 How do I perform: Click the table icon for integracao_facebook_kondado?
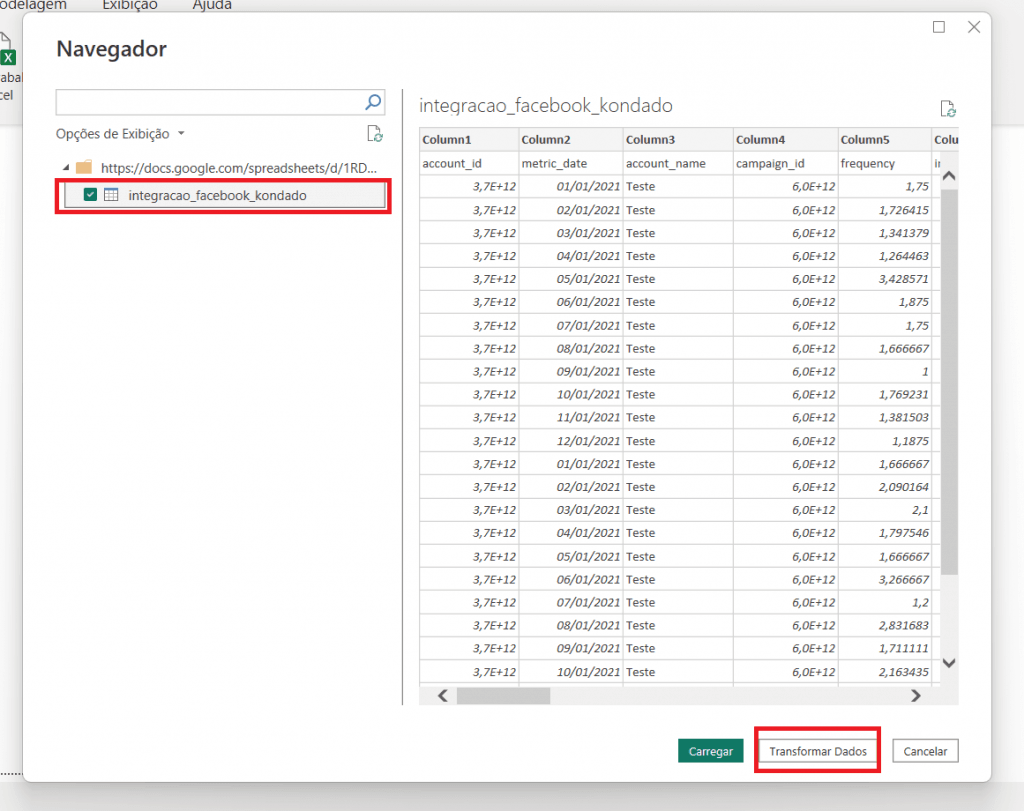click(112, 195)
